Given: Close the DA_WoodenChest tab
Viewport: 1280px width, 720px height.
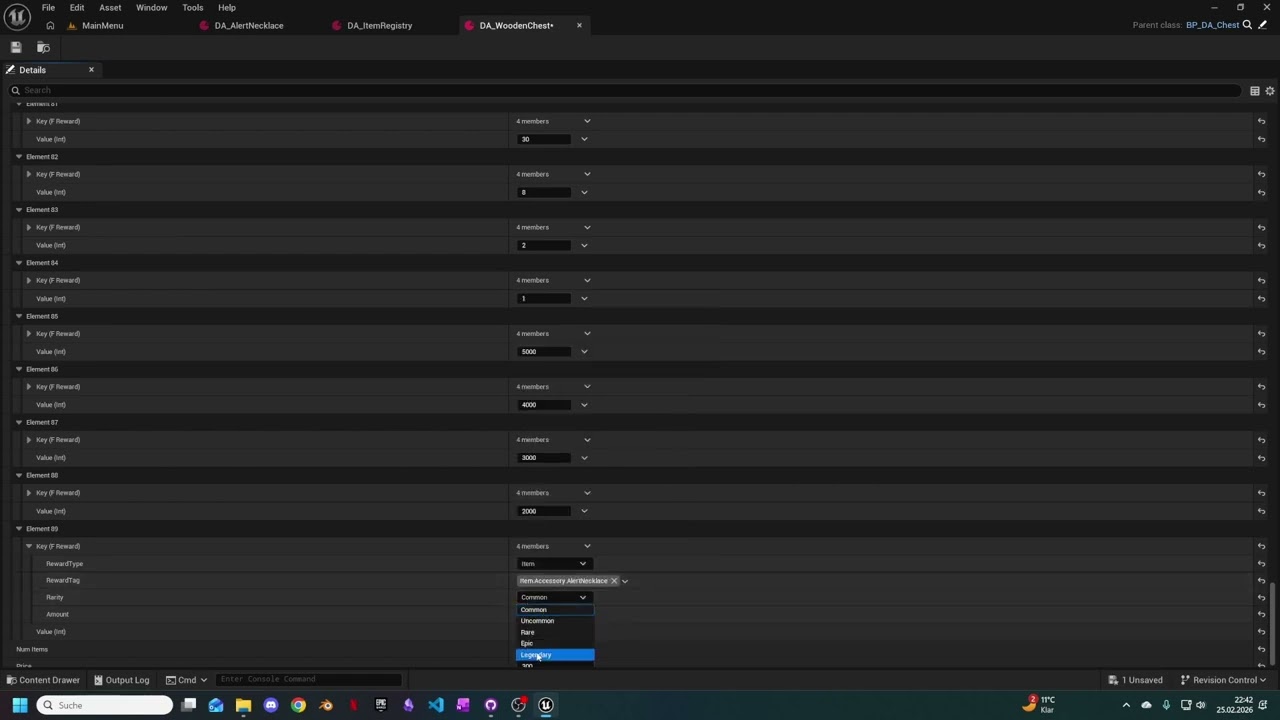Looking at the screenshot, I should (579, 25).
